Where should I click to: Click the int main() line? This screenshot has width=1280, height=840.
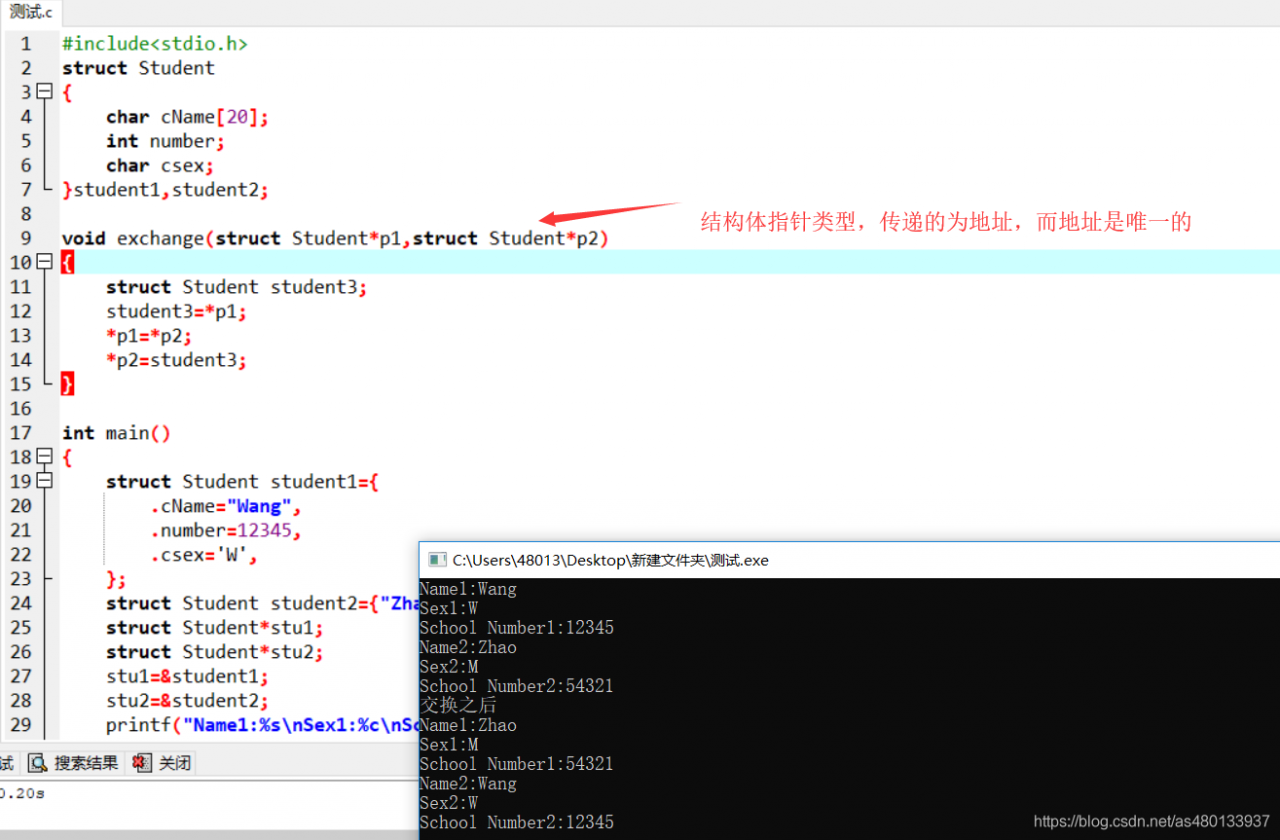[x=117, y=433]
